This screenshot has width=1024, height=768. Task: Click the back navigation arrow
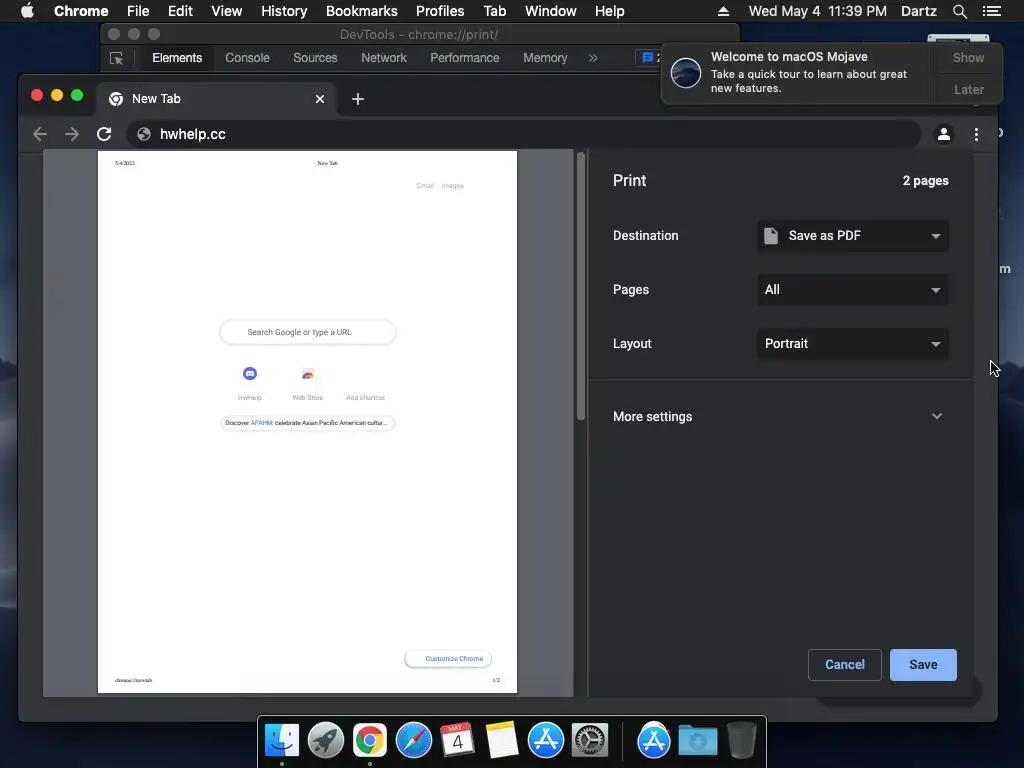click(40, 134)
